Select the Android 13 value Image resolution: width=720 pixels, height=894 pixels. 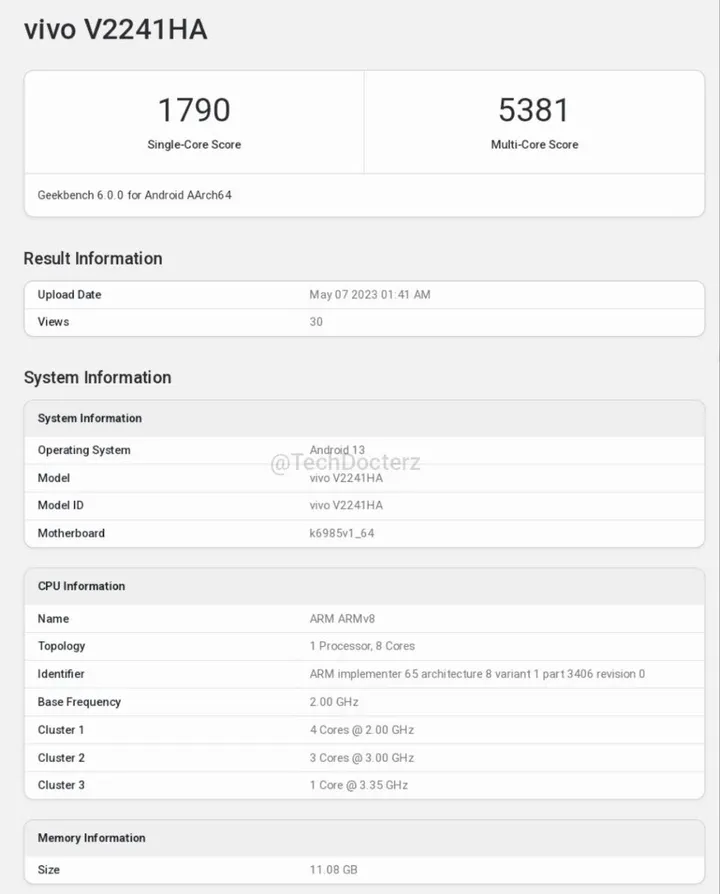(337, 450)
